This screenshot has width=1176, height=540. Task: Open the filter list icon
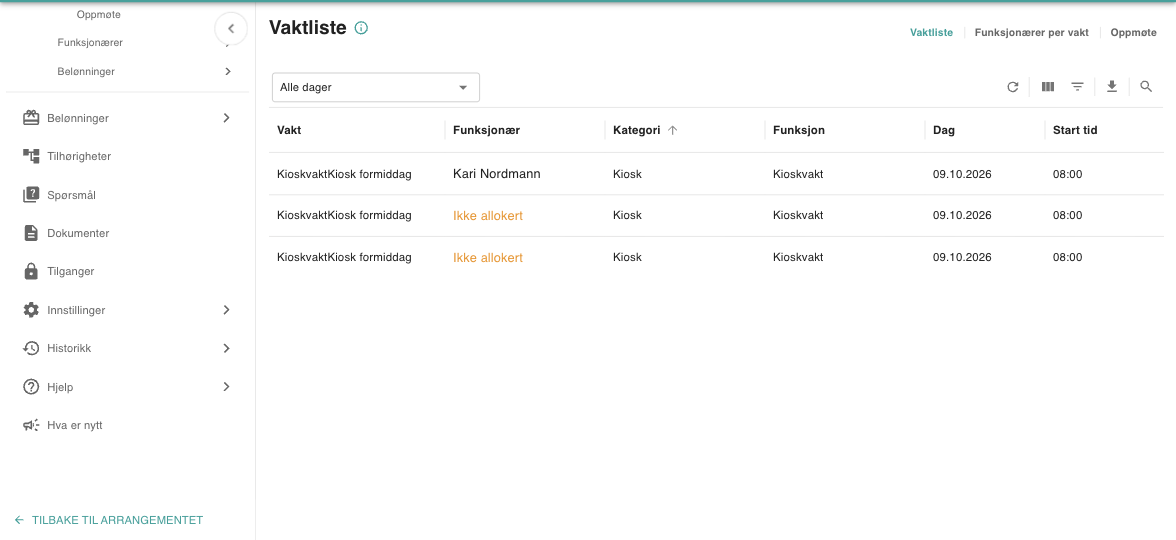coord(1077,87)
